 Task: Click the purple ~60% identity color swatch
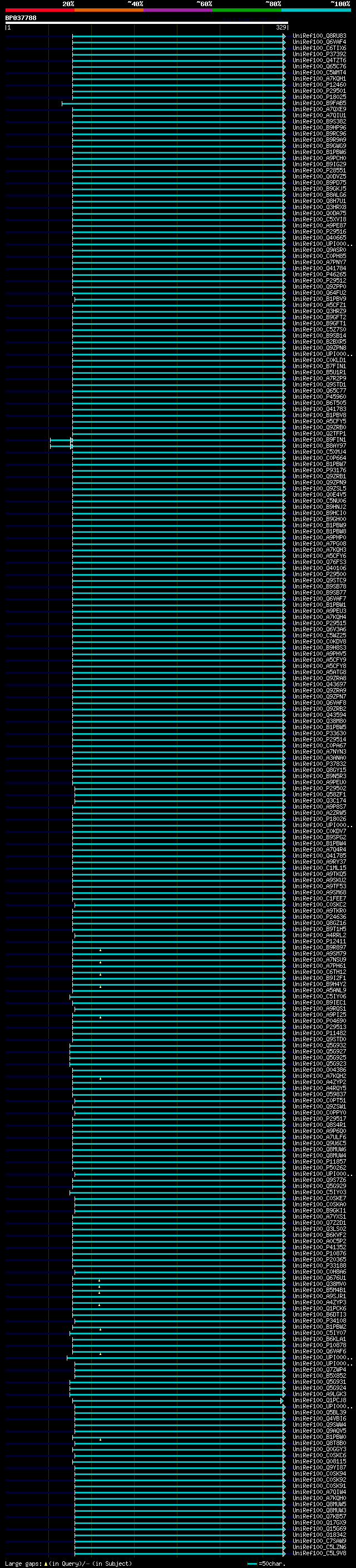[179, 10]
